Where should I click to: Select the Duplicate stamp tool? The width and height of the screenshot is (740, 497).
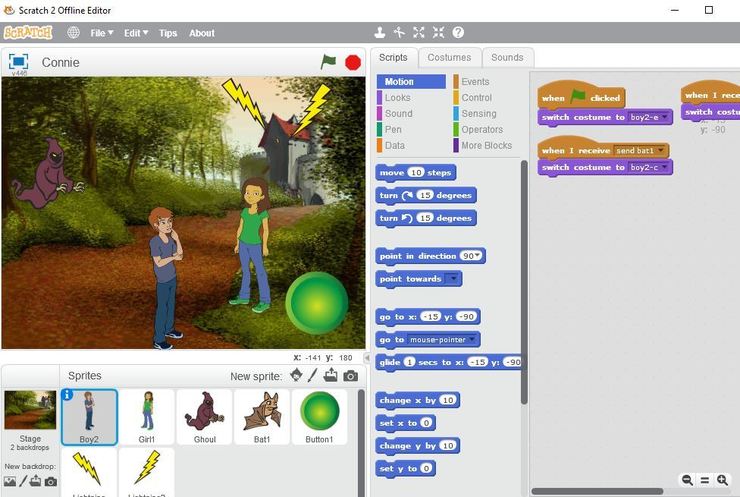(379, 32)
